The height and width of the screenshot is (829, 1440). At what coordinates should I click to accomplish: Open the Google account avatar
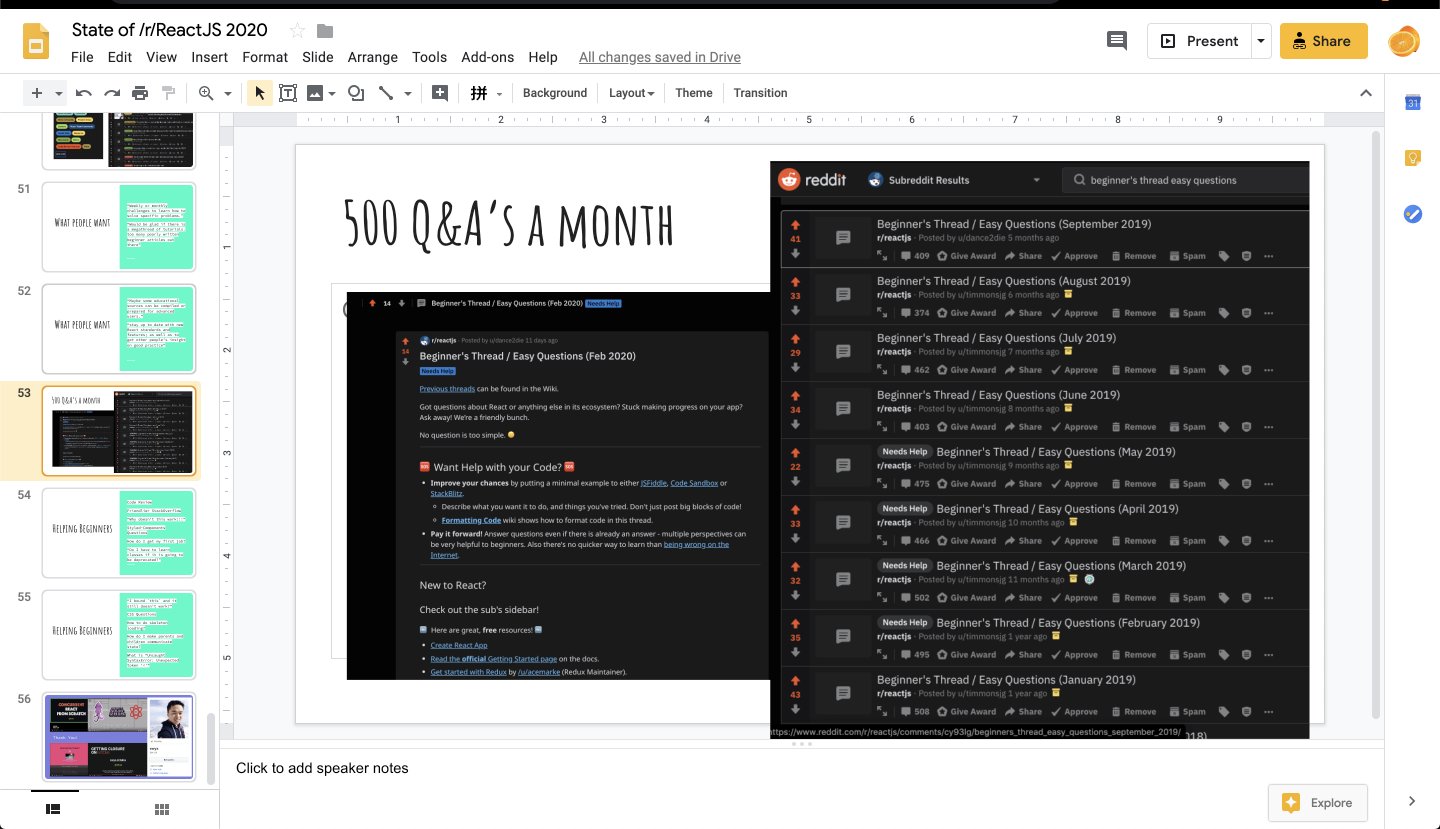click(1404, 41)
